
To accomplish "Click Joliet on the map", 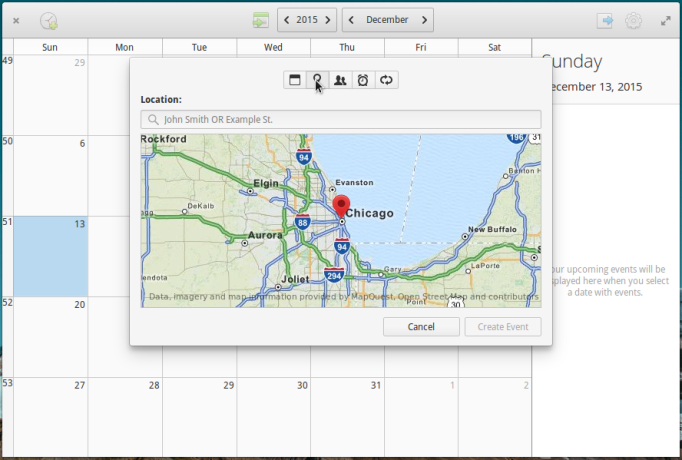I will click(x=295, y=279).
